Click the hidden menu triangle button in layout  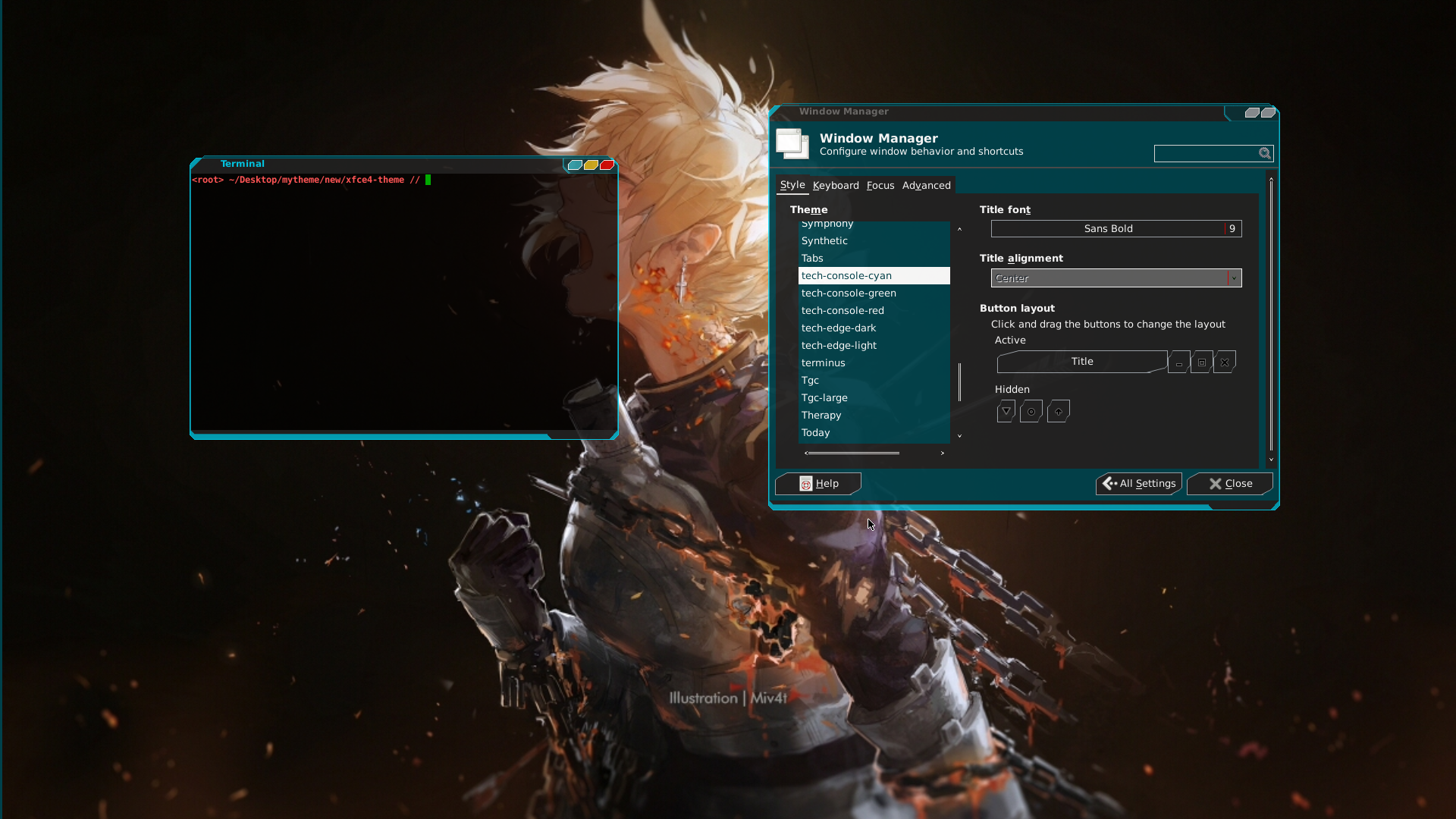pyautogui.click(x=1006, y=411)
